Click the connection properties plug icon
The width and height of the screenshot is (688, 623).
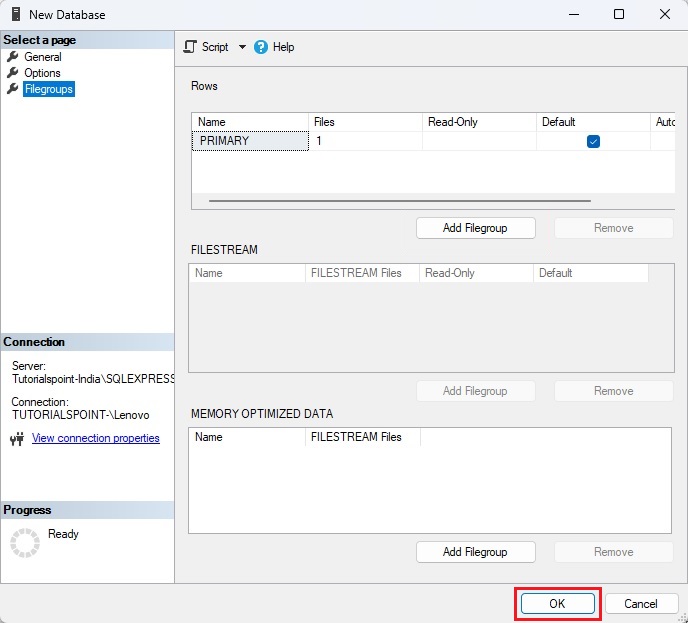point(17,438)
